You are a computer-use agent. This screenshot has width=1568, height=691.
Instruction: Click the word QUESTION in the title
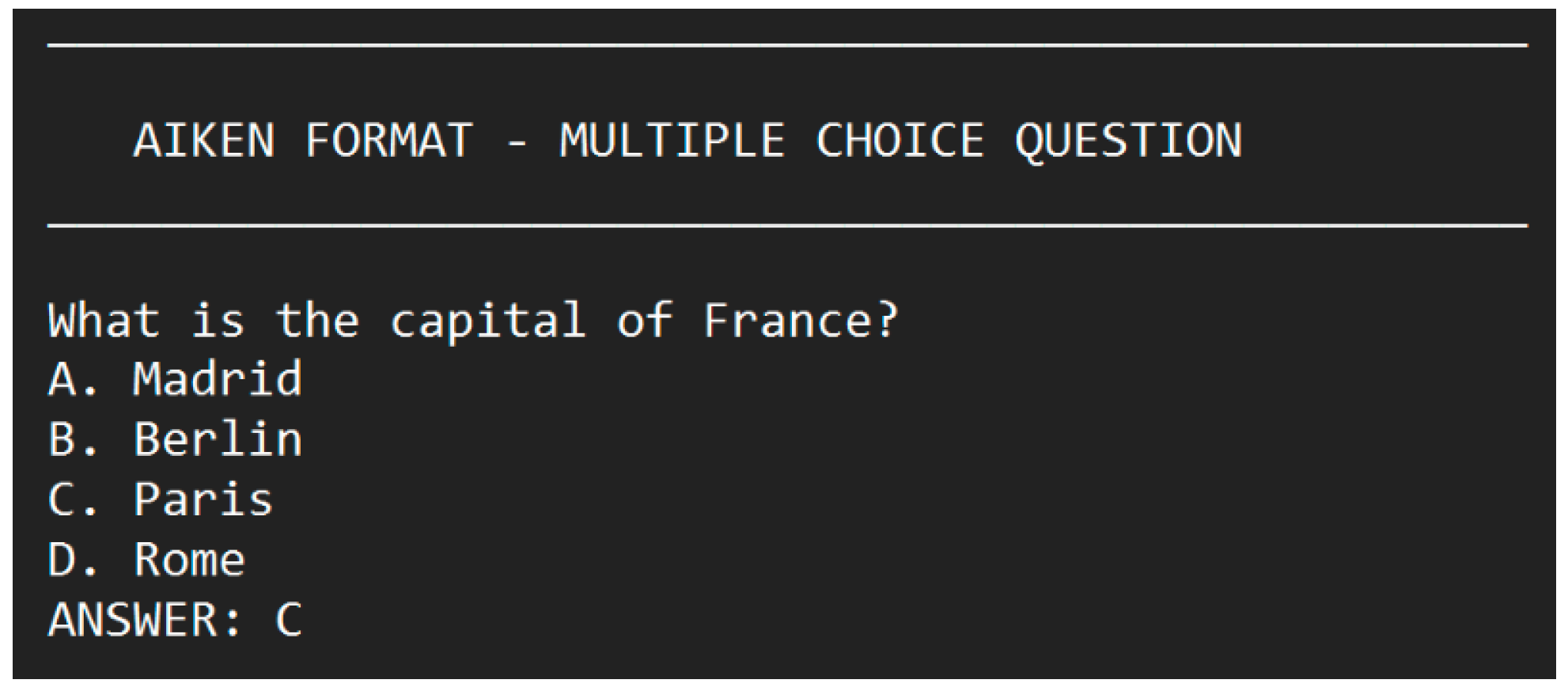click(x=1128, y=141)
